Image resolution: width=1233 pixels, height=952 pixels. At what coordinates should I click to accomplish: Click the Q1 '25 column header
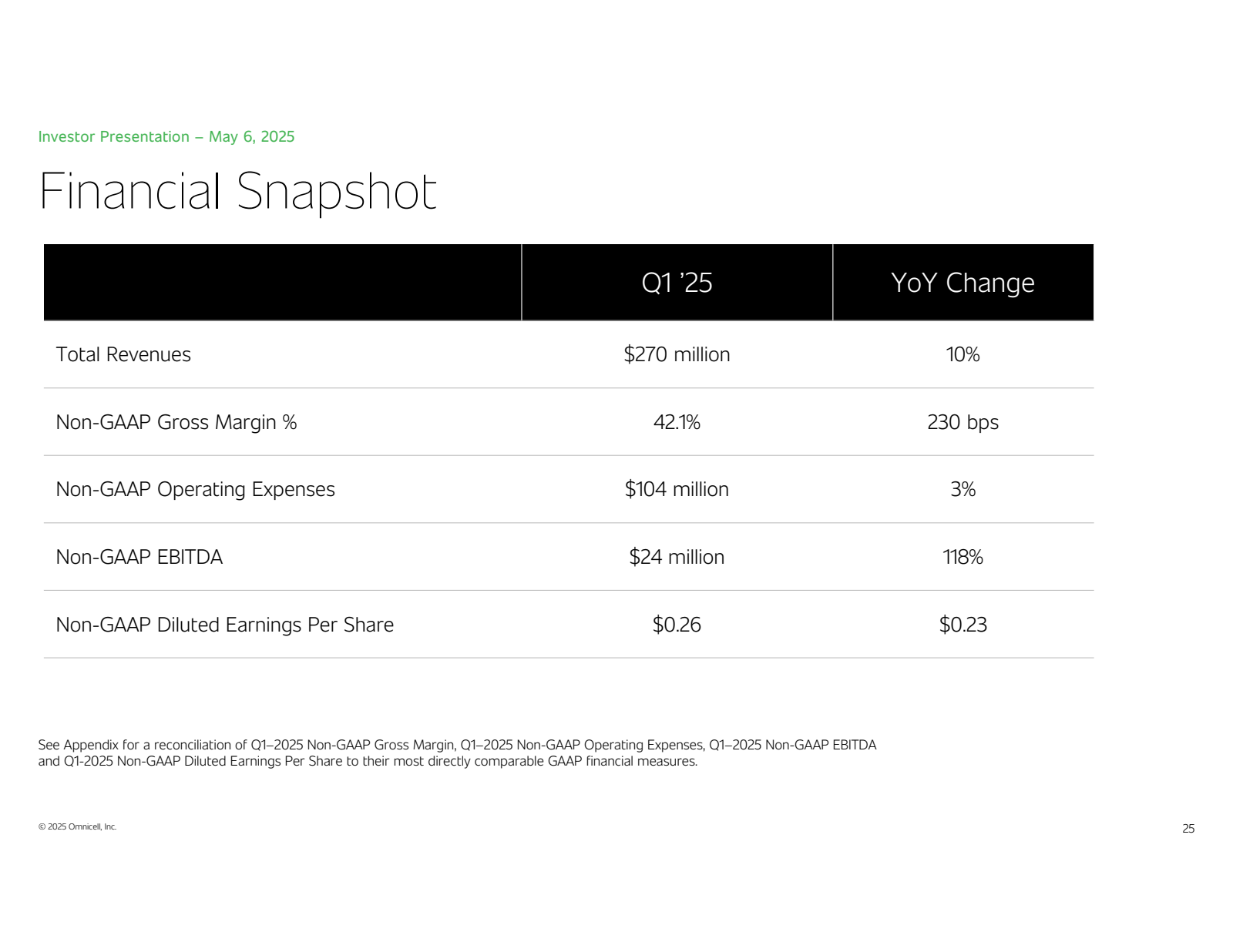click(677, 283)
